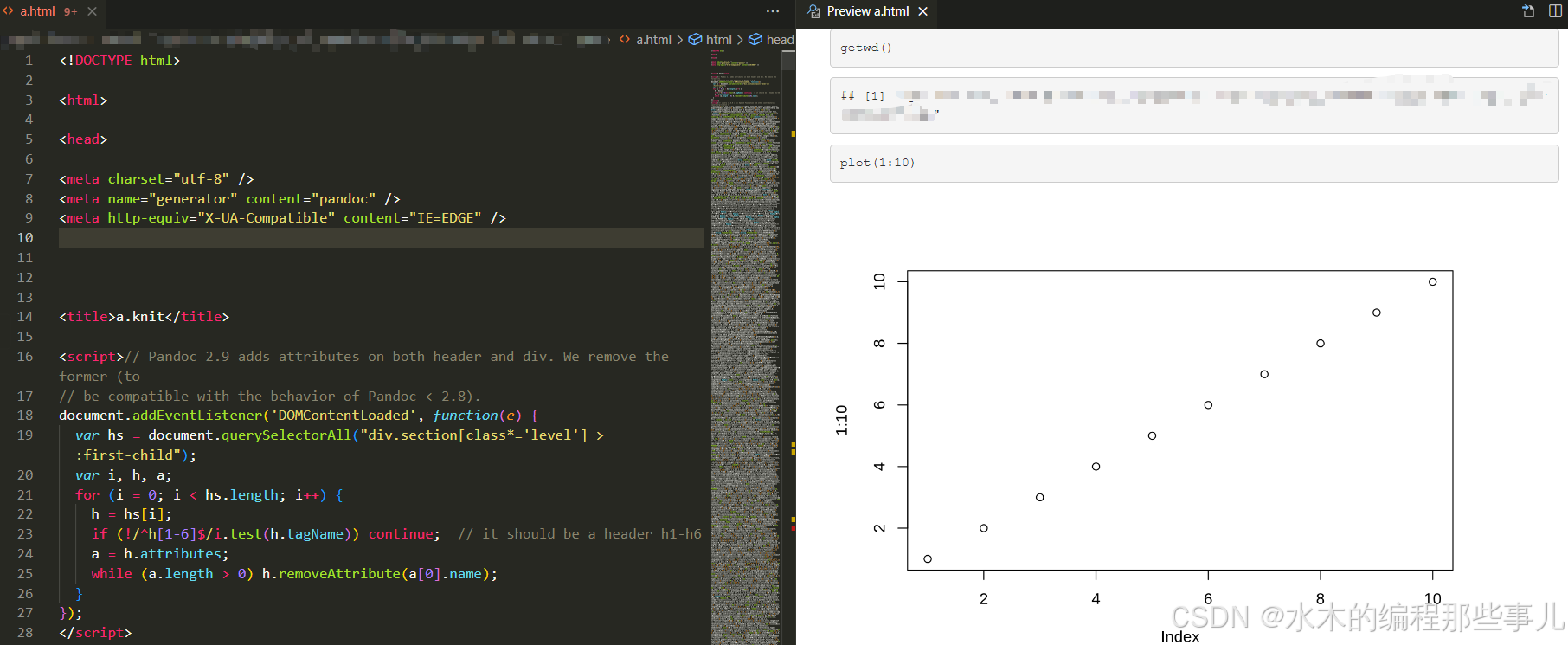Click the document.addEventListener line
The width and height of the screenshot is (1568, 645).
tap(299, 416)
